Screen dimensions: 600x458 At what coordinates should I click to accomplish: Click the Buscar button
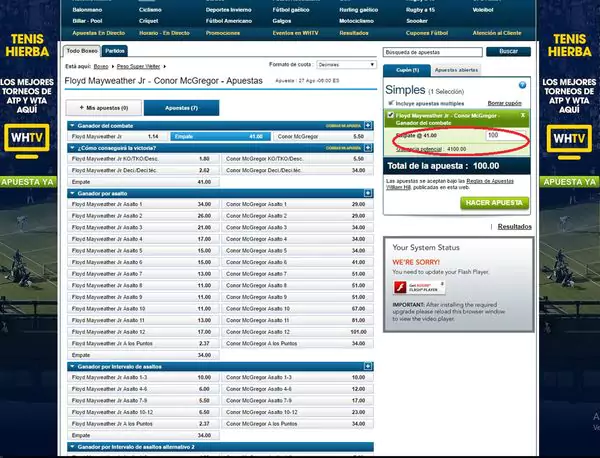point(508,52)
